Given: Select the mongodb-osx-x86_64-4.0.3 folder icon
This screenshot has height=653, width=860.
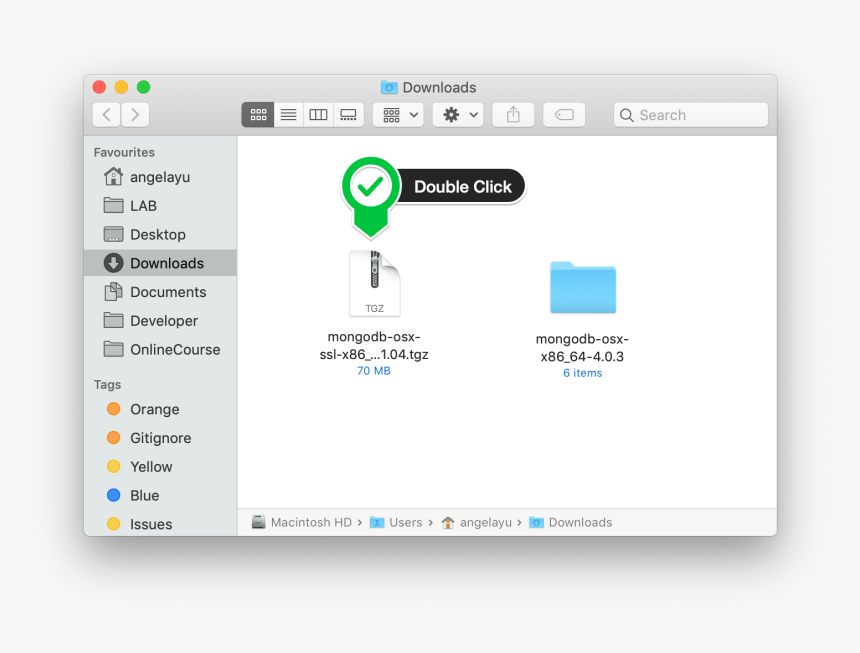Looking at the screenshot, I should click(583, 287).
